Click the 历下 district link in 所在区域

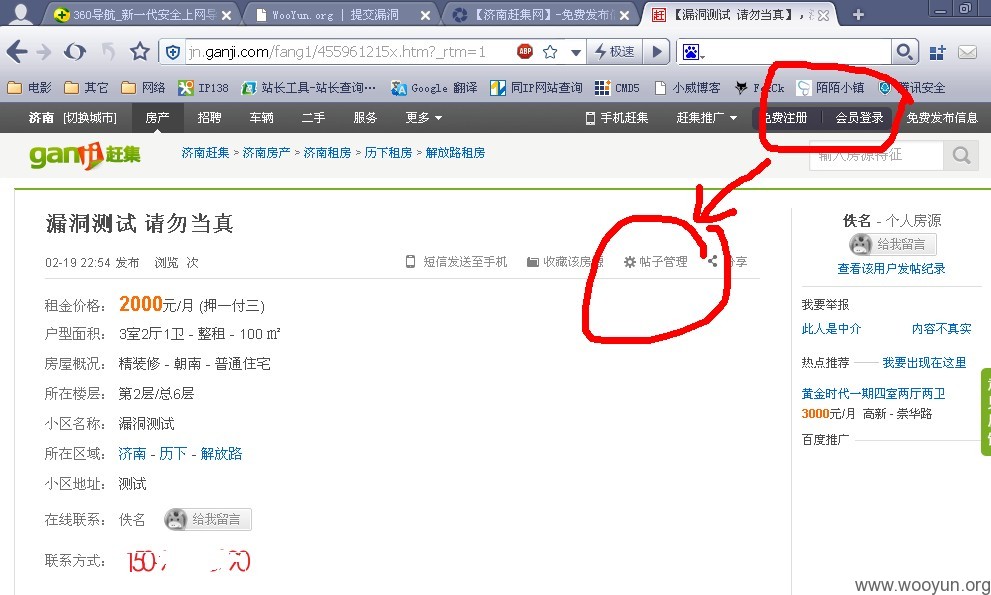click(173, 453)
